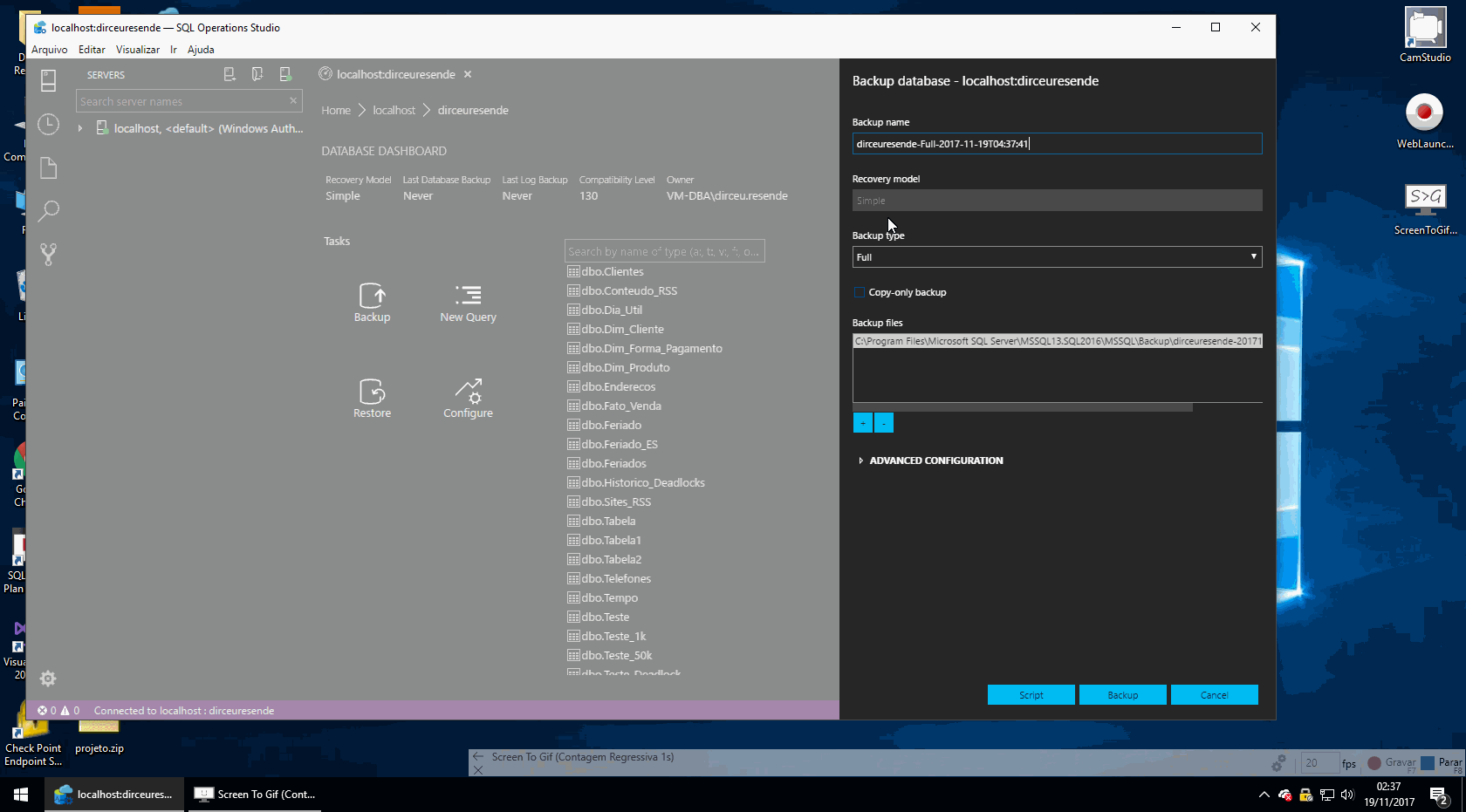
Task: Open the settings gear in activity bar
Action: [48, 679]
